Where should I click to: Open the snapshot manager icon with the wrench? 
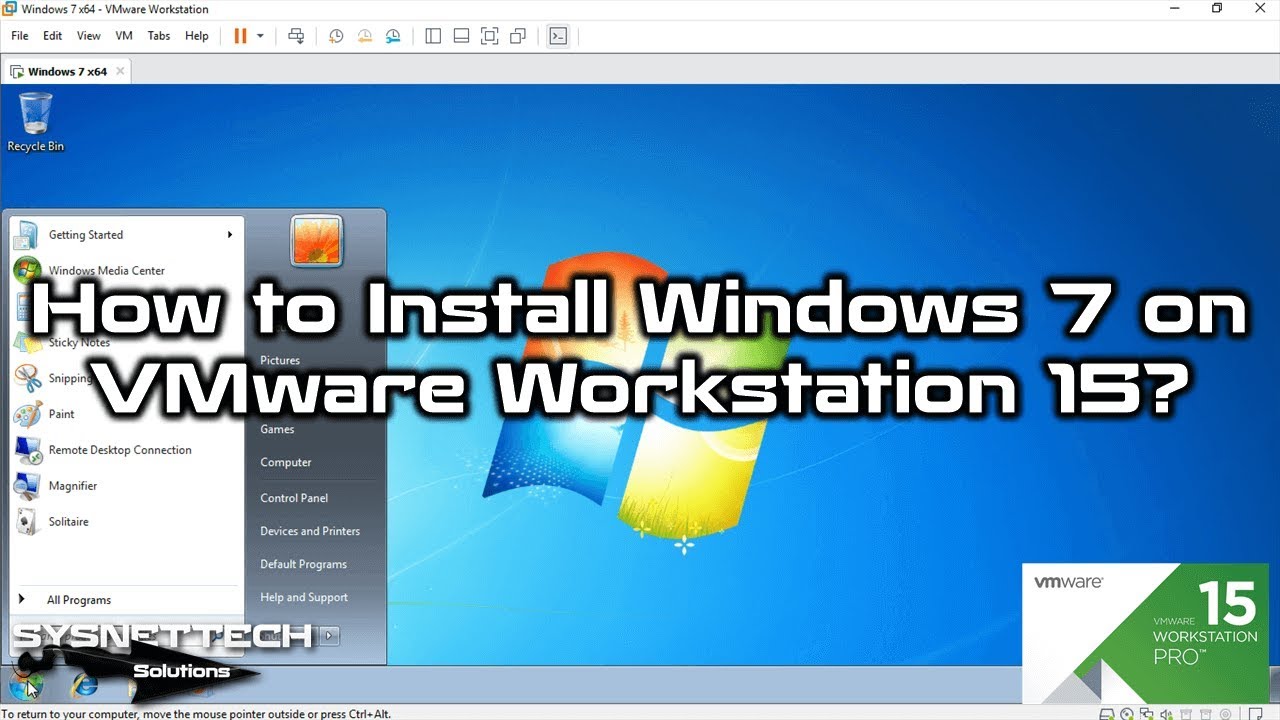[x=394, y=36]
